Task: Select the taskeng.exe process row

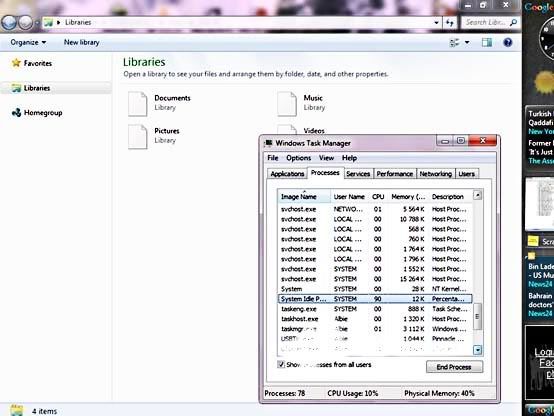Action: pyautogui.click(x=375, y=309)
